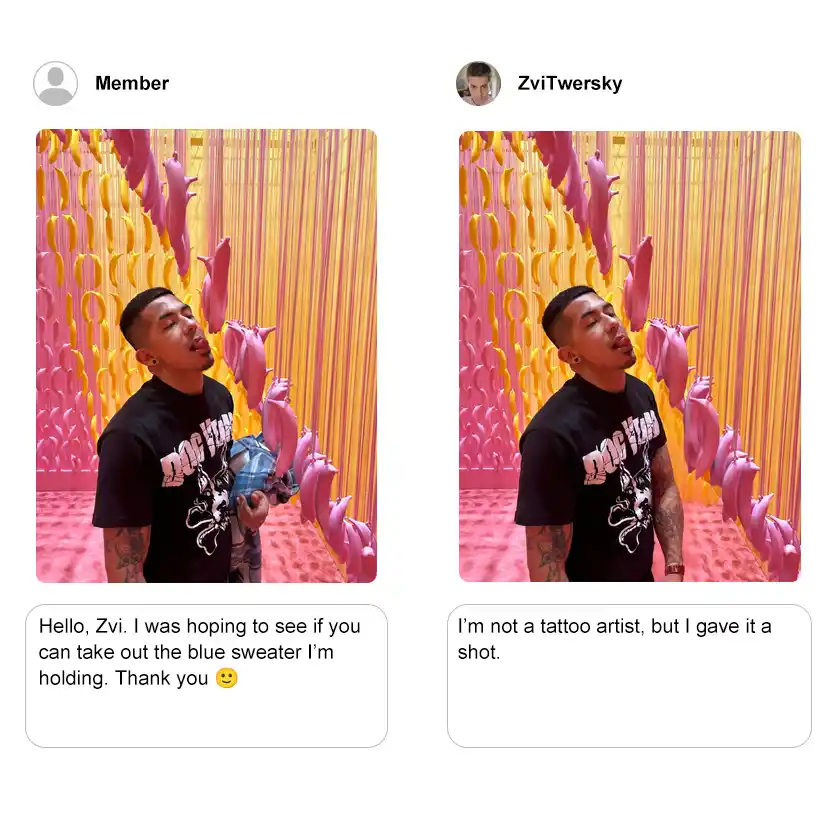
Task: Open the original photo with blue sweater
Action: [206, 356]
